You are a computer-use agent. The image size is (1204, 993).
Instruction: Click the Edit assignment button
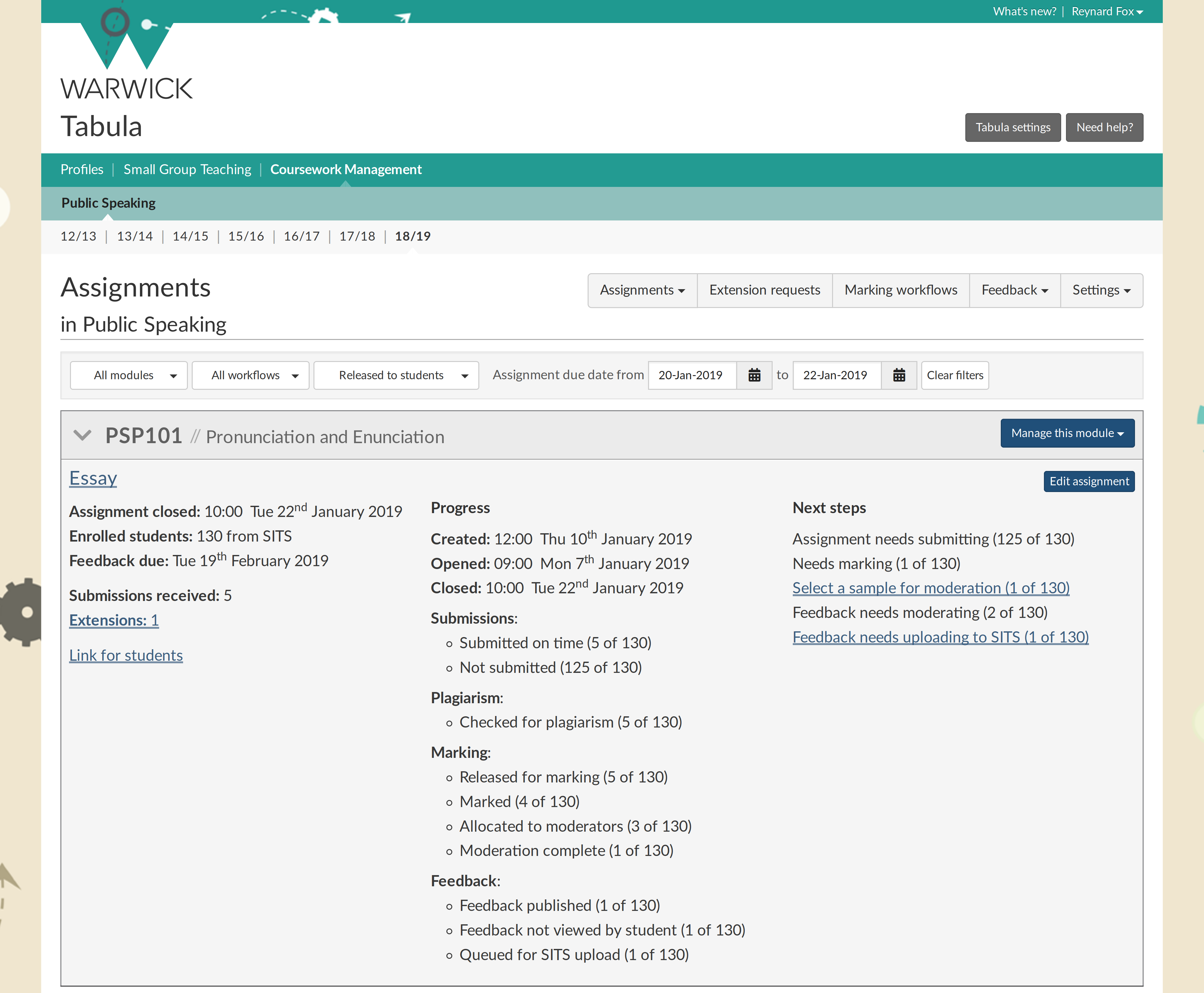click(1089, 481)
